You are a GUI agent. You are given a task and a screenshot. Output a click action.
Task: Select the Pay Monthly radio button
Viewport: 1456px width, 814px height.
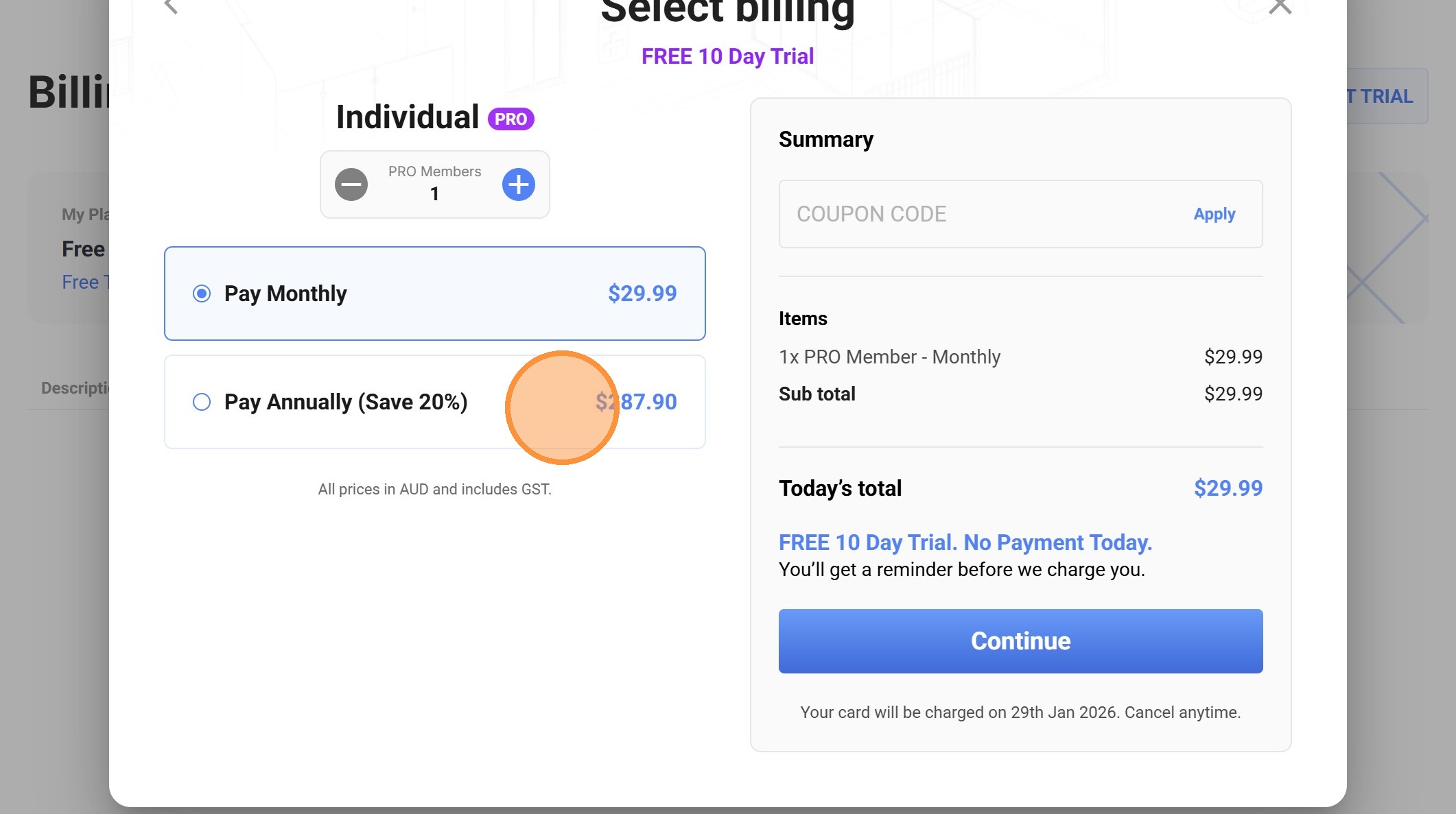(x=202, y=294)
